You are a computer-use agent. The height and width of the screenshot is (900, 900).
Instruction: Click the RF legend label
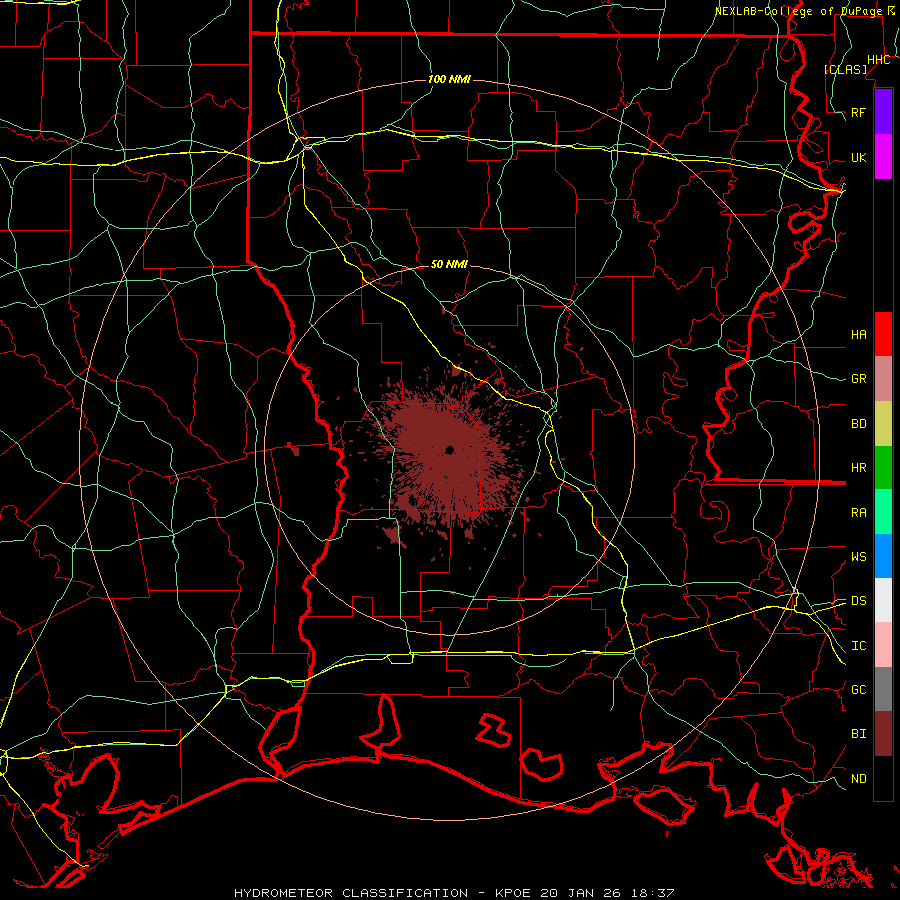click(x=858, y=112)
